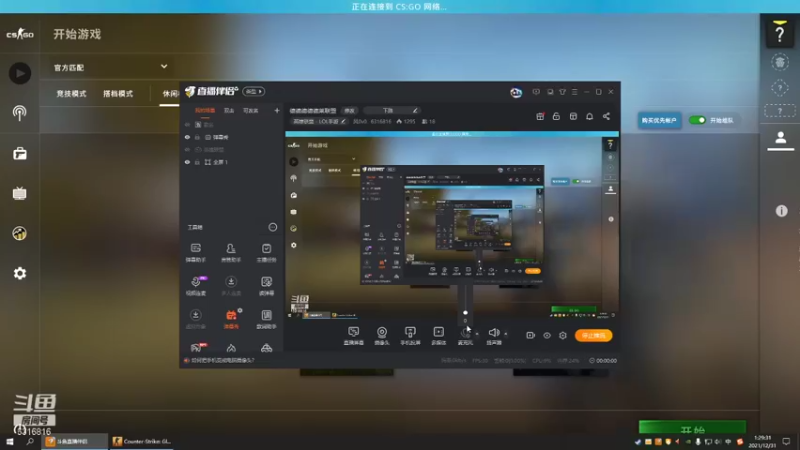
Task: Toggle visibility of the 全屏 1 source
Action: [x=187, y=162]
